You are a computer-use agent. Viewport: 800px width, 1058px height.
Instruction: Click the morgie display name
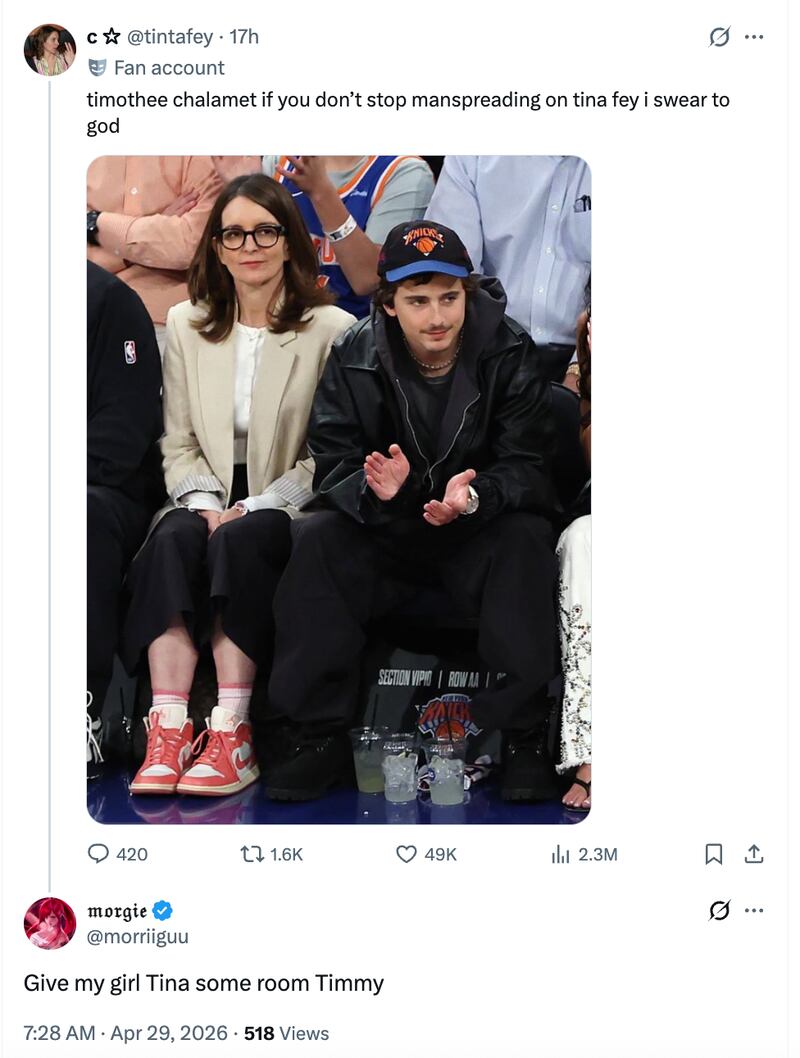click(x=117, y=911)
